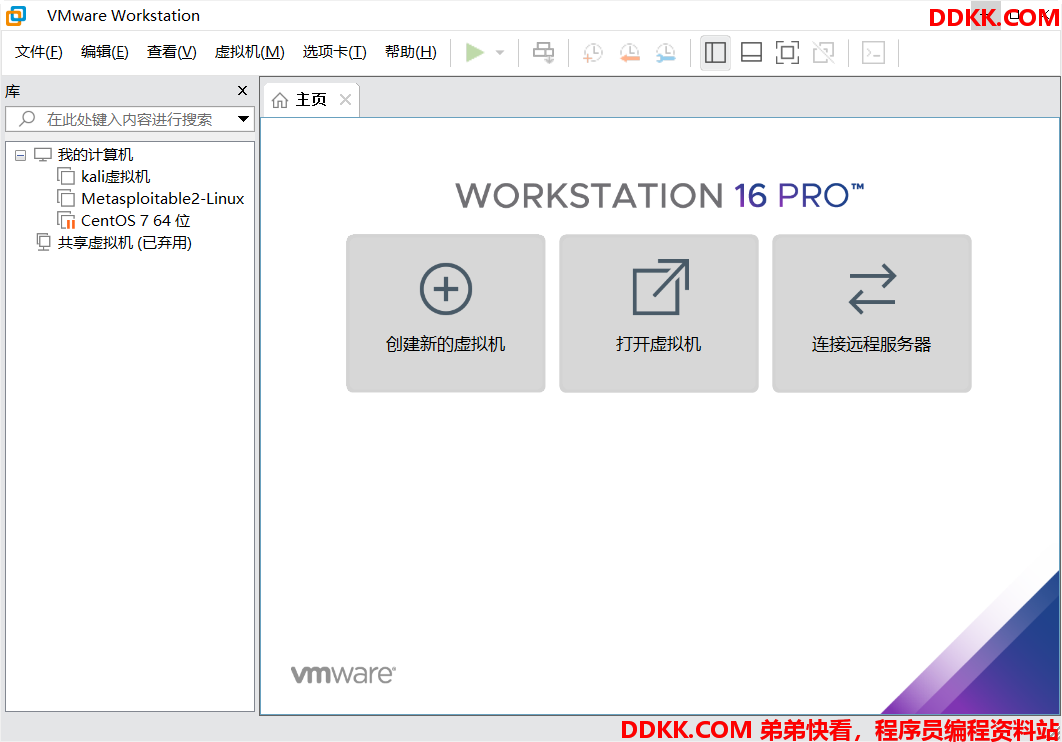This screenshot has width=1062, height=742.
Task: Click the vmware logo at bottom
Action: click(343, 674)
